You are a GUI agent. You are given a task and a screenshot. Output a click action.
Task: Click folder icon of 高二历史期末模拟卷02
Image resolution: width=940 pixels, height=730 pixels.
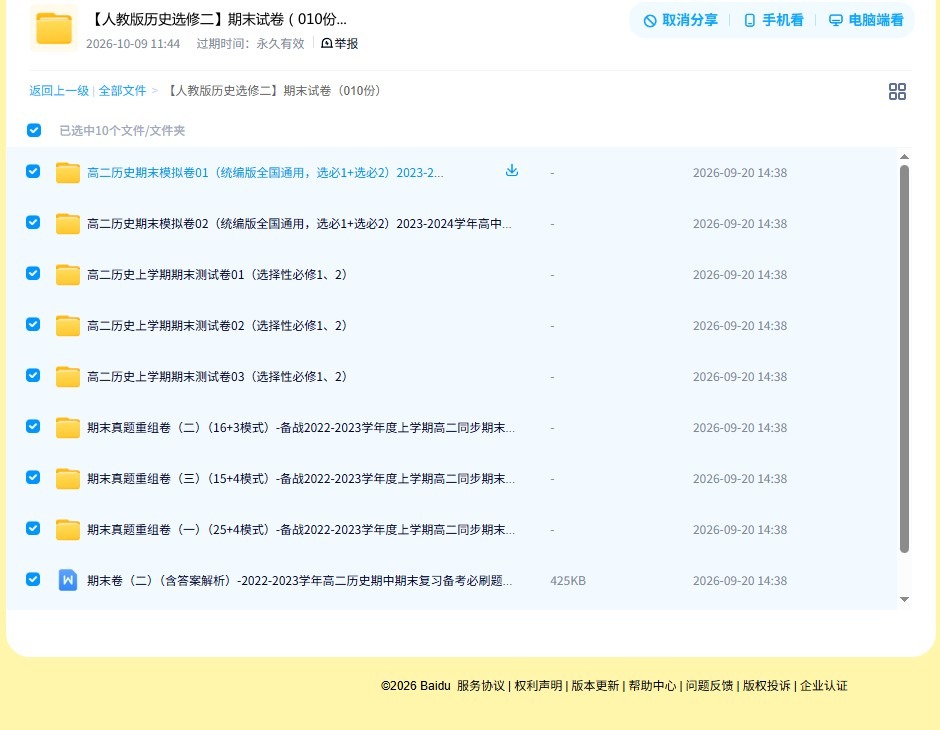[68, 224]
